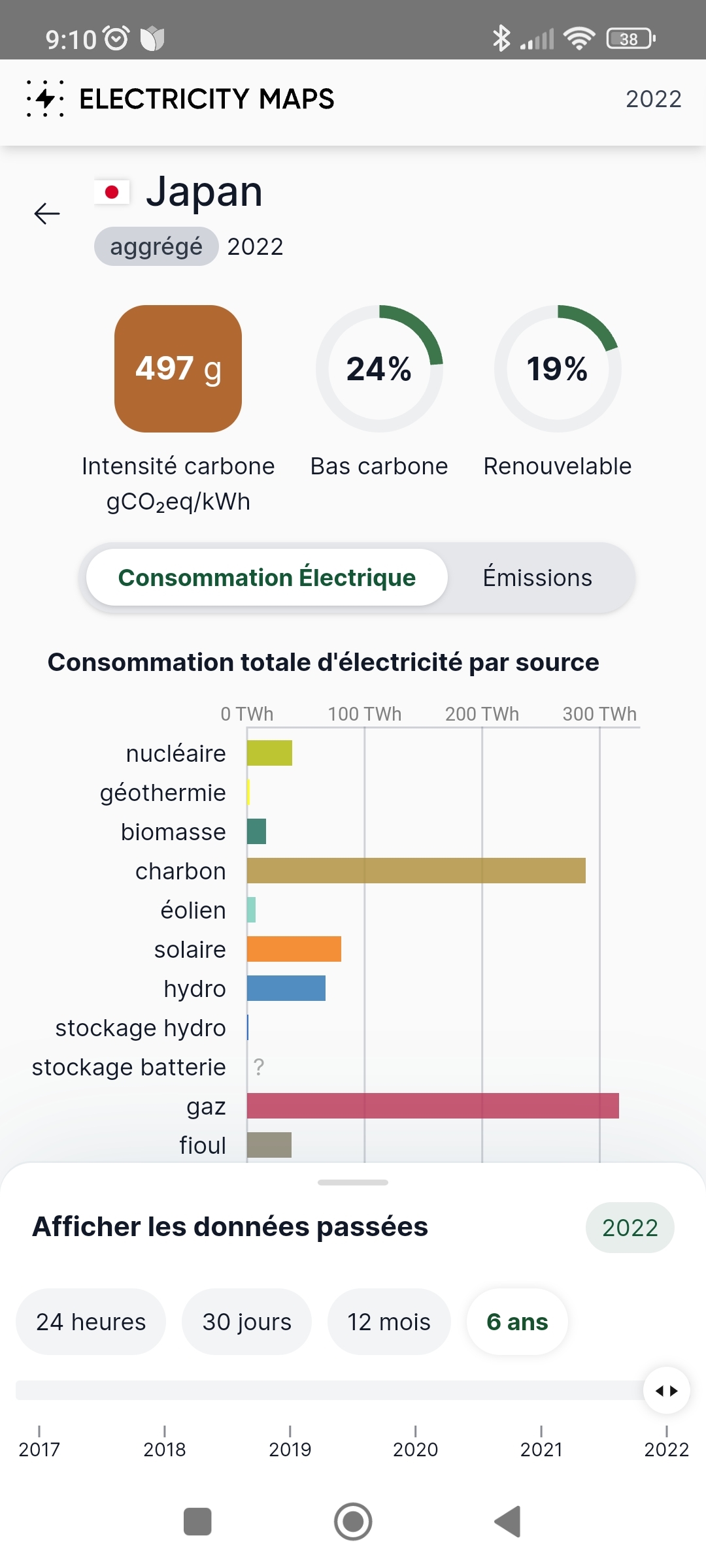Tap the Android back triangle button

[508, 1522]
